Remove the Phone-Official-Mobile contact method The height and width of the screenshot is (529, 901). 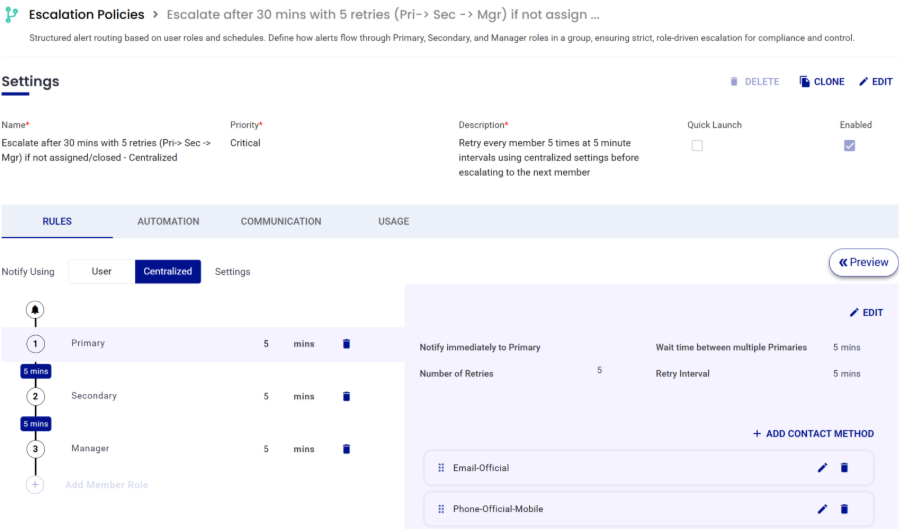point(844,509)
